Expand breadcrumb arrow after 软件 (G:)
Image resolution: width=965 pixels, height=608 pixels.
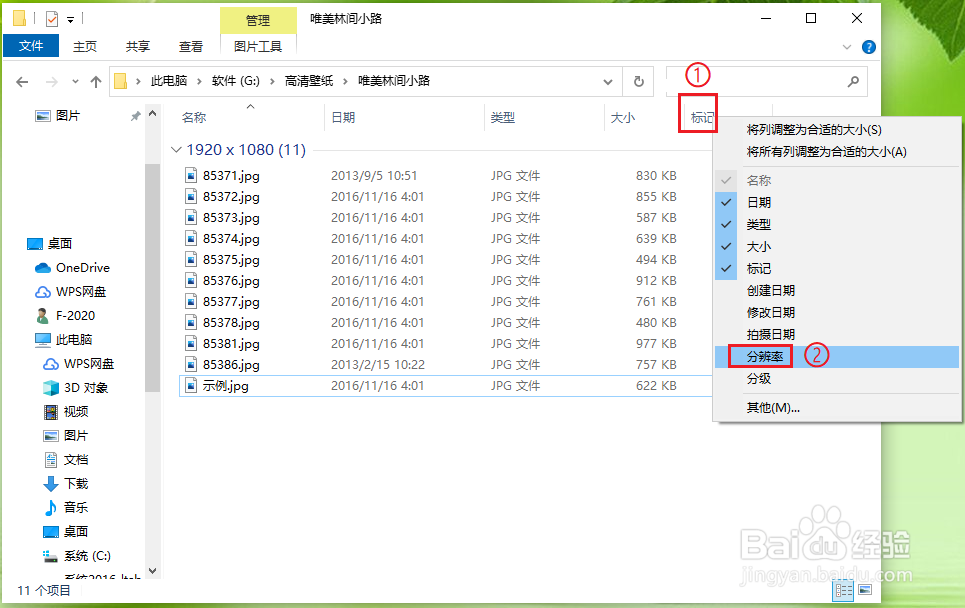(x=272, y=81)
